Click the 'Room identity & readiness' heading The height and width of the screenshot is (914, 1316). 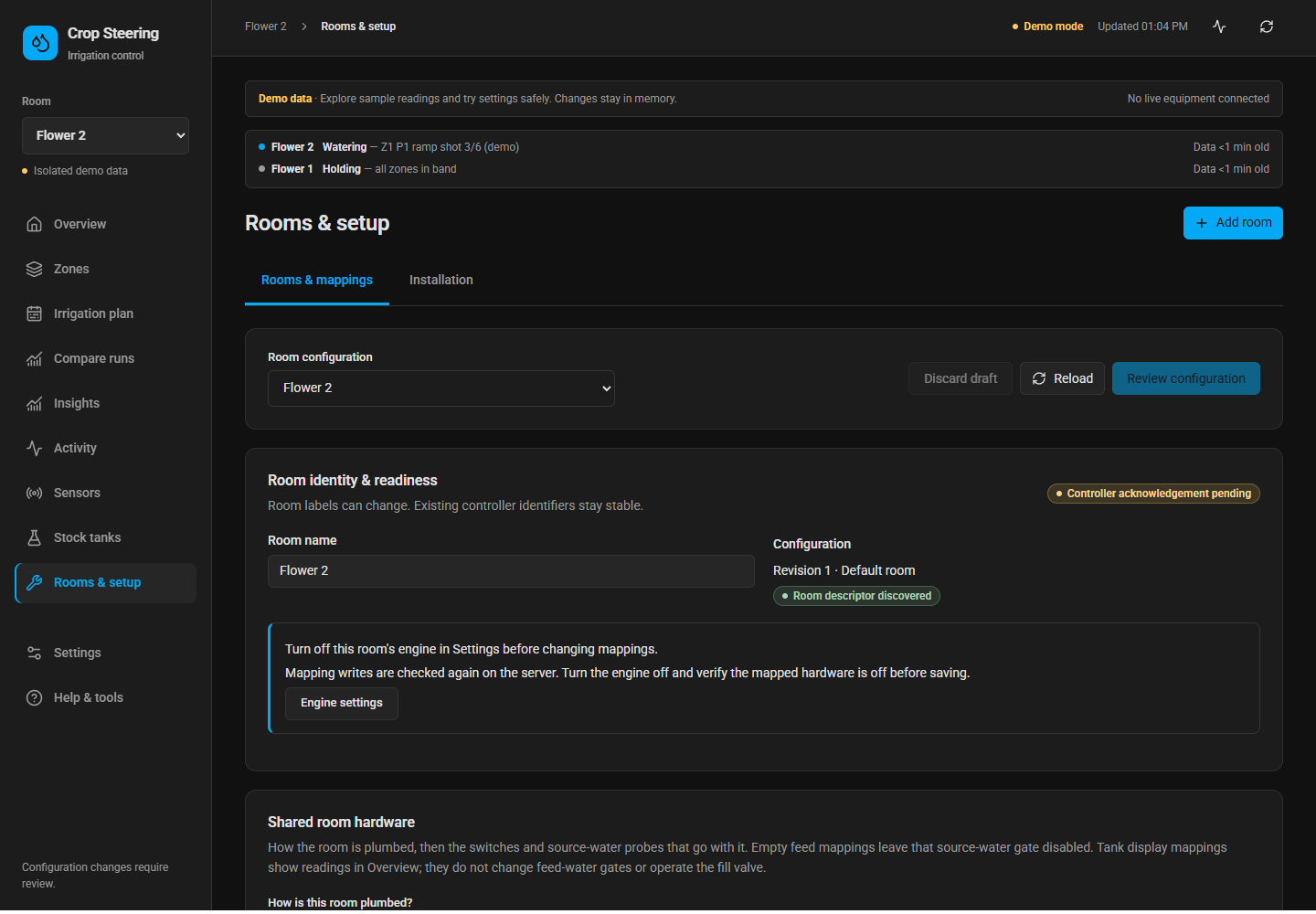click(x=353, y=481)
